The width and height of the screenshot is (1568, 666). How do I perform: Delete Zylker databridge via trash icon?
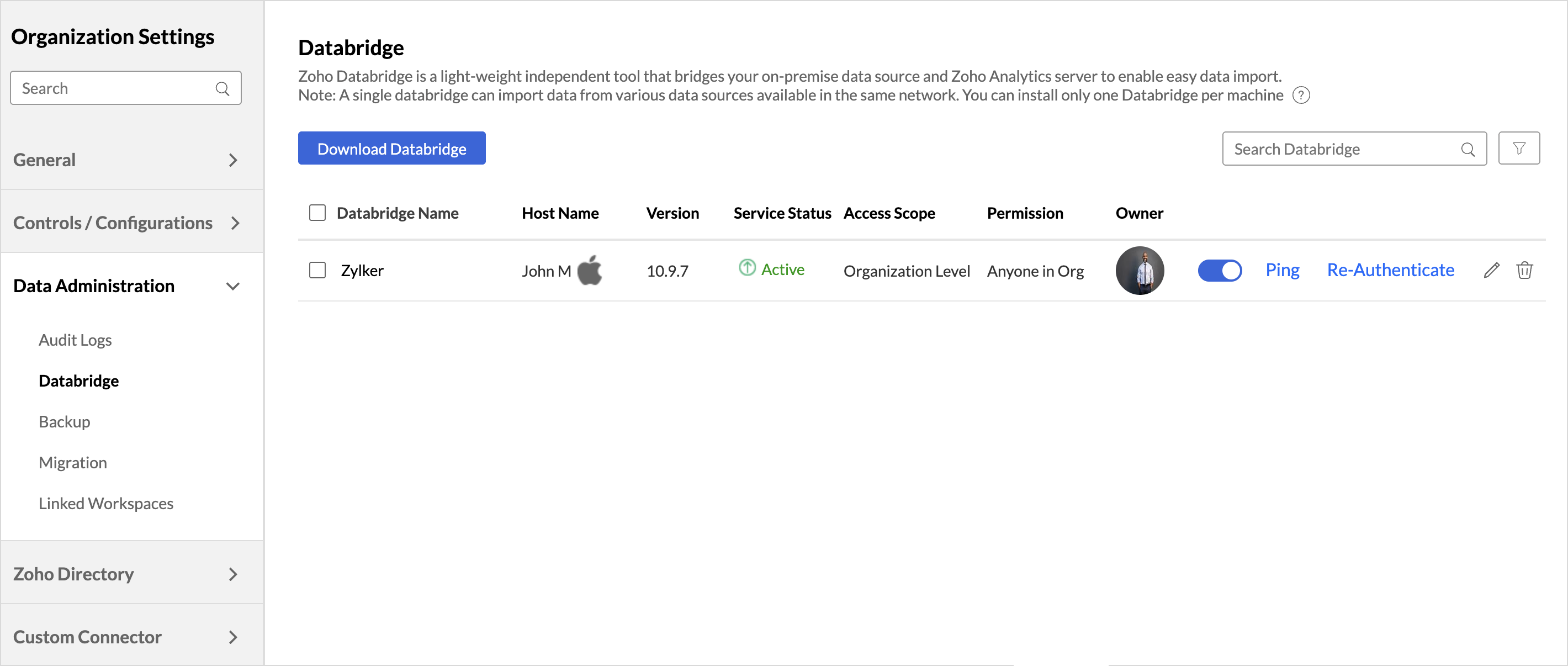(1524, 270)
